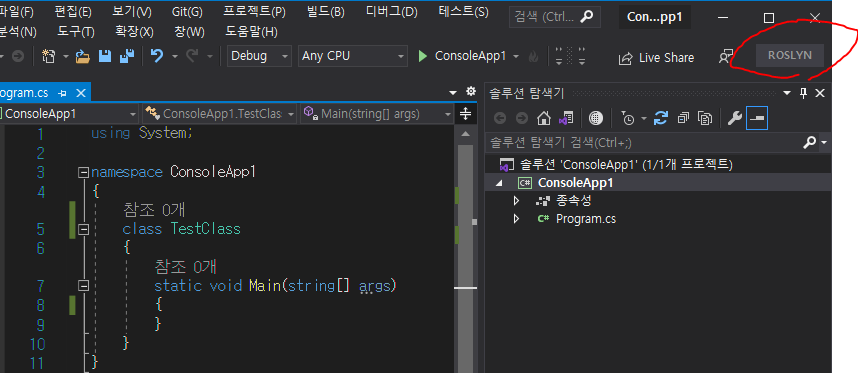Click the Back arrow in Solution Explorer toolbar
Image resolution: width=858 pixels, height=373 pixels.
click(x=500, y=118)
